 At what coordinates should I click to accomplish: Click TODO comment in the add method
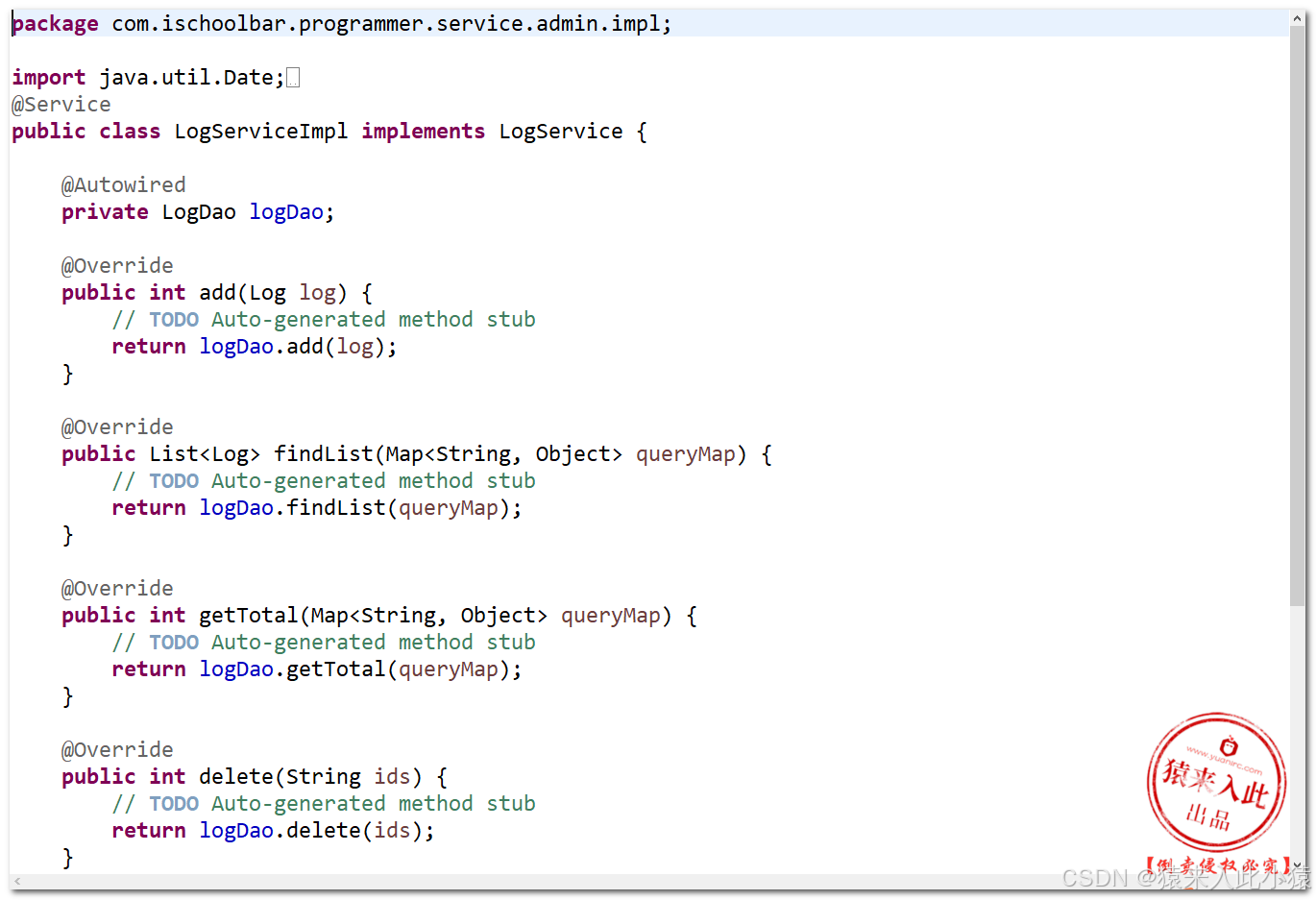324,320
